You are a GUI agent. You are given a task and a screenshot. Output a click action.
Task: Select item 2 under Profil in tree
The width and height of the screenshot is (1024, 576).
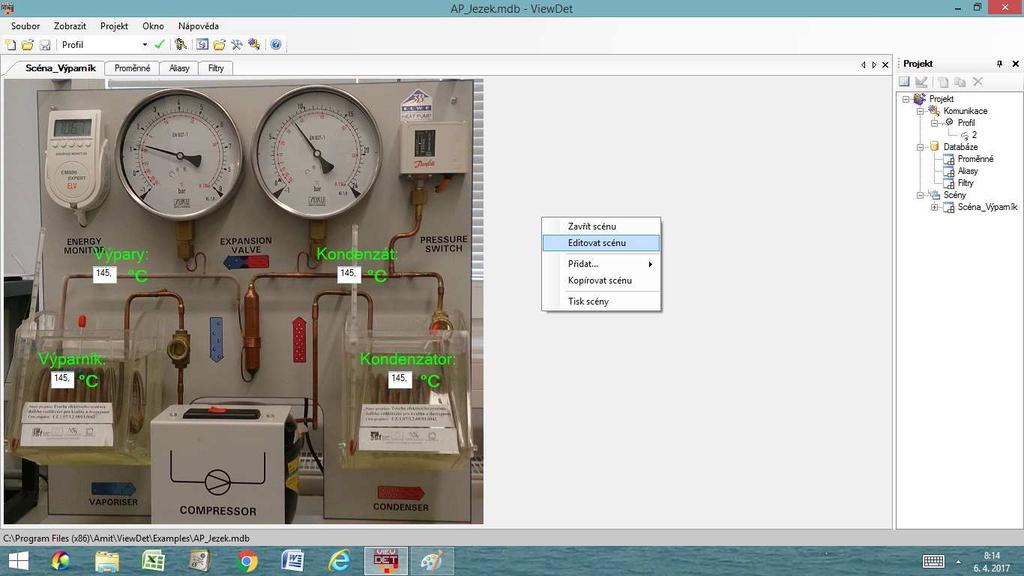pyautogui.click(x=974, y=135)
